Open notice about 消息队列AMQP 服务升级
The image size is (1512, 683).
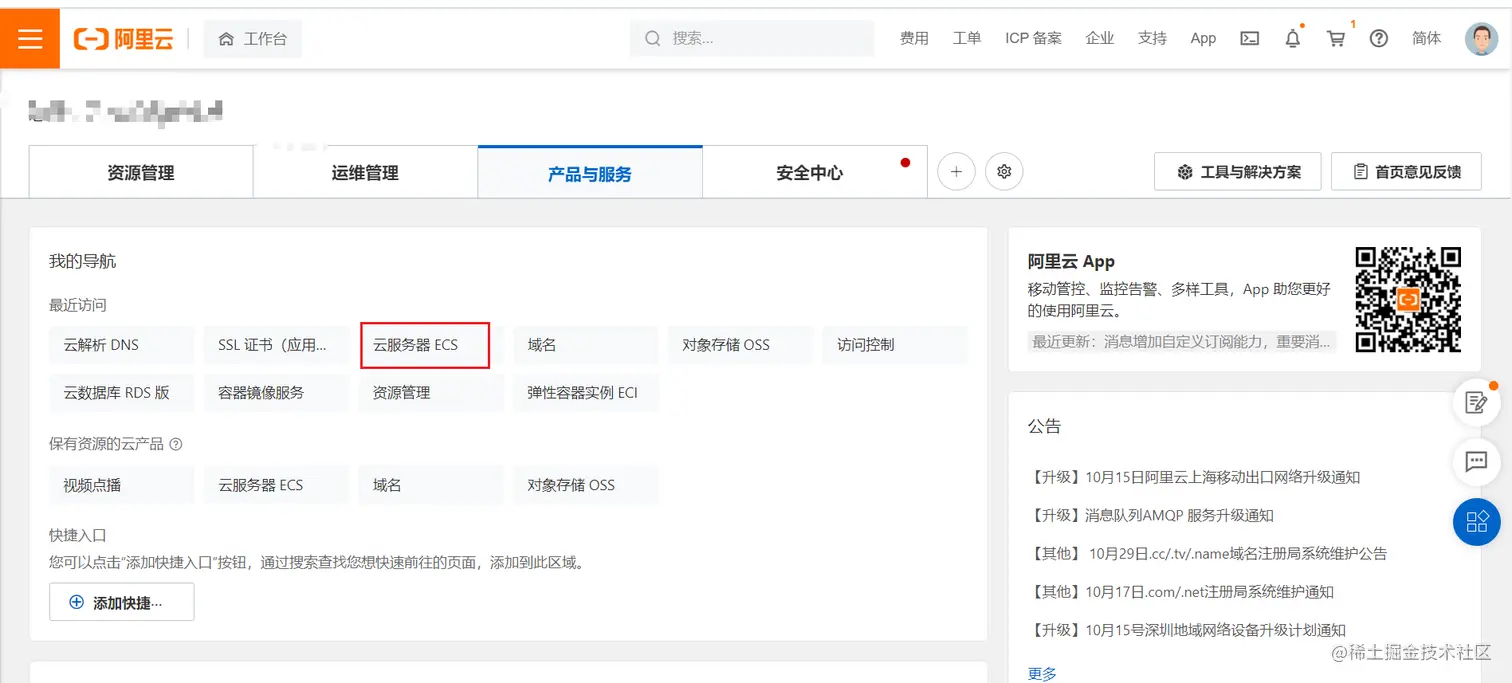[x=1151, y=515]
